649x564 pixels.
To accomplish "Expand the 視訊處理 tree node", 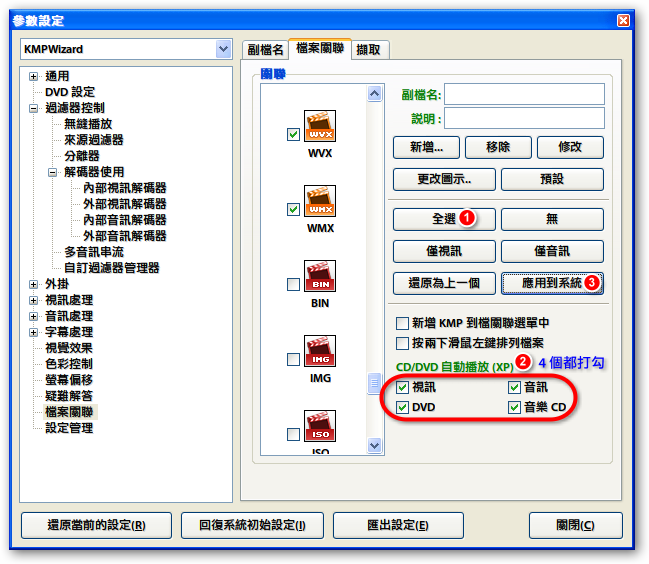I will [34, 300].
